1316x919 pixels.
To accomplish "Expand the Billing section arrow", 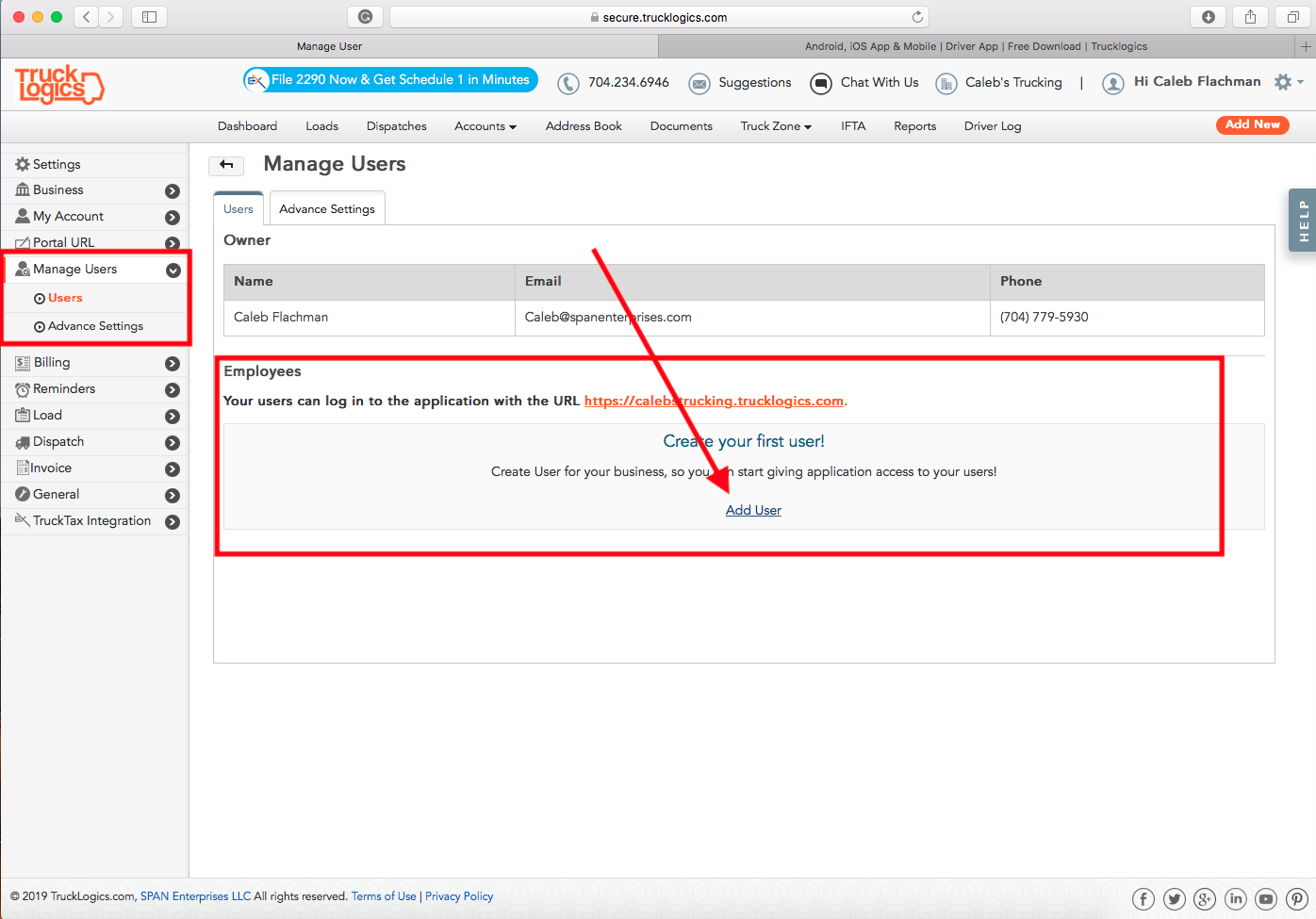I will tap(173, 364).
